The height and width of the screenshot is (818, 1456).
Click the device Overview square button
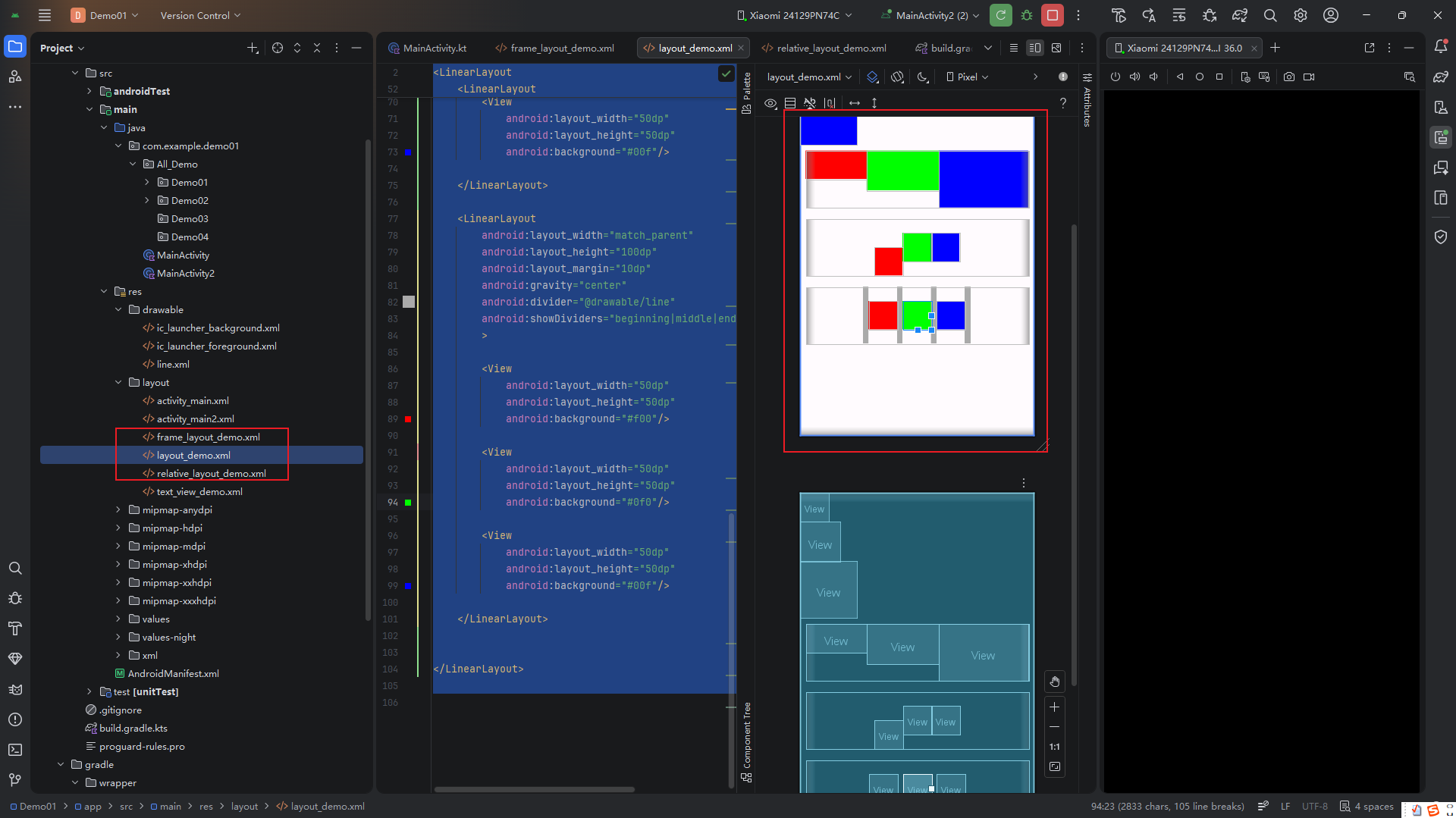[x=1219, y=77]
